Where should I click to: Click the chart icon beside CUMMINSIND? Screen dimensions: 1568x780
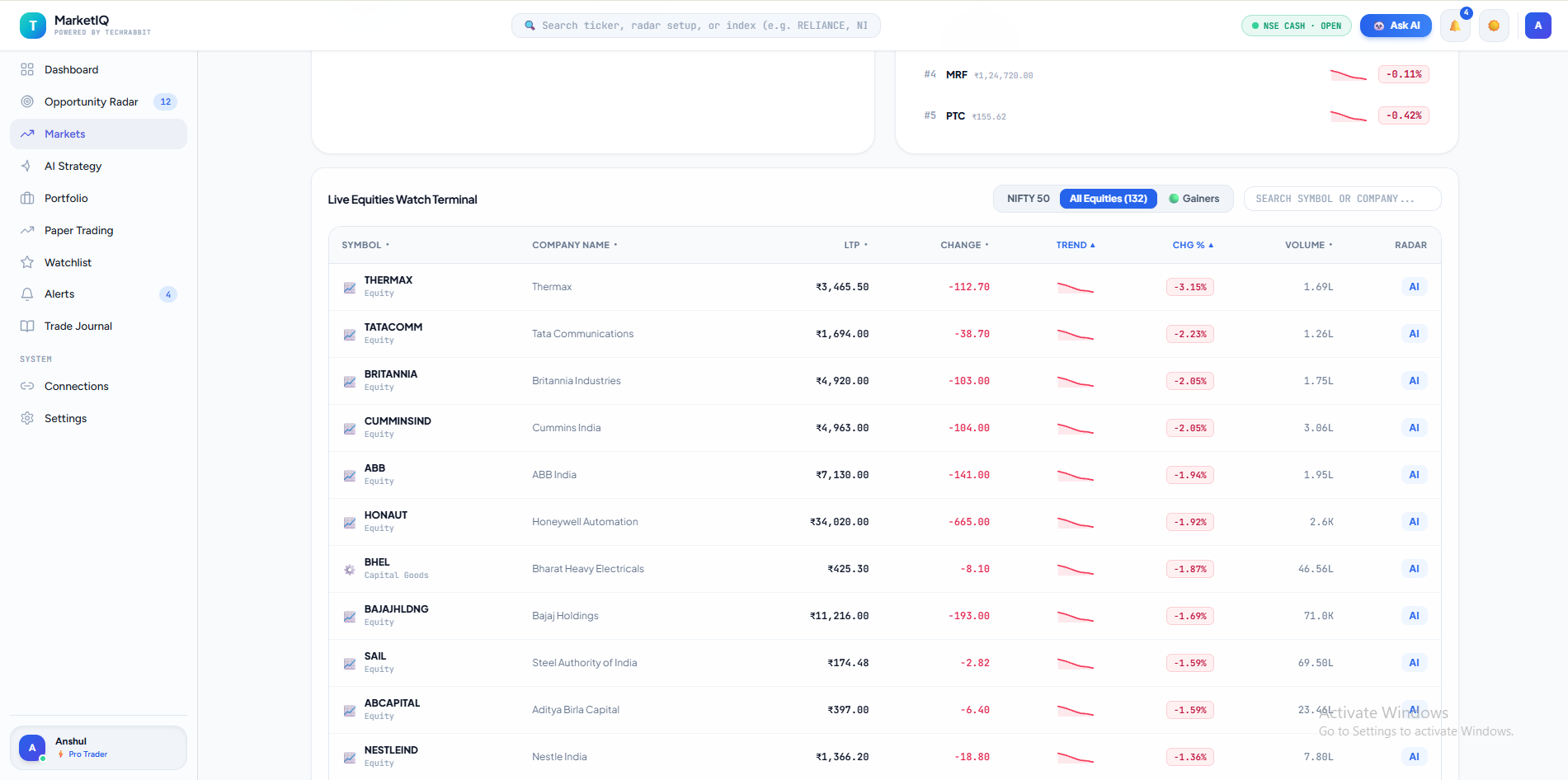click(350, 429)
